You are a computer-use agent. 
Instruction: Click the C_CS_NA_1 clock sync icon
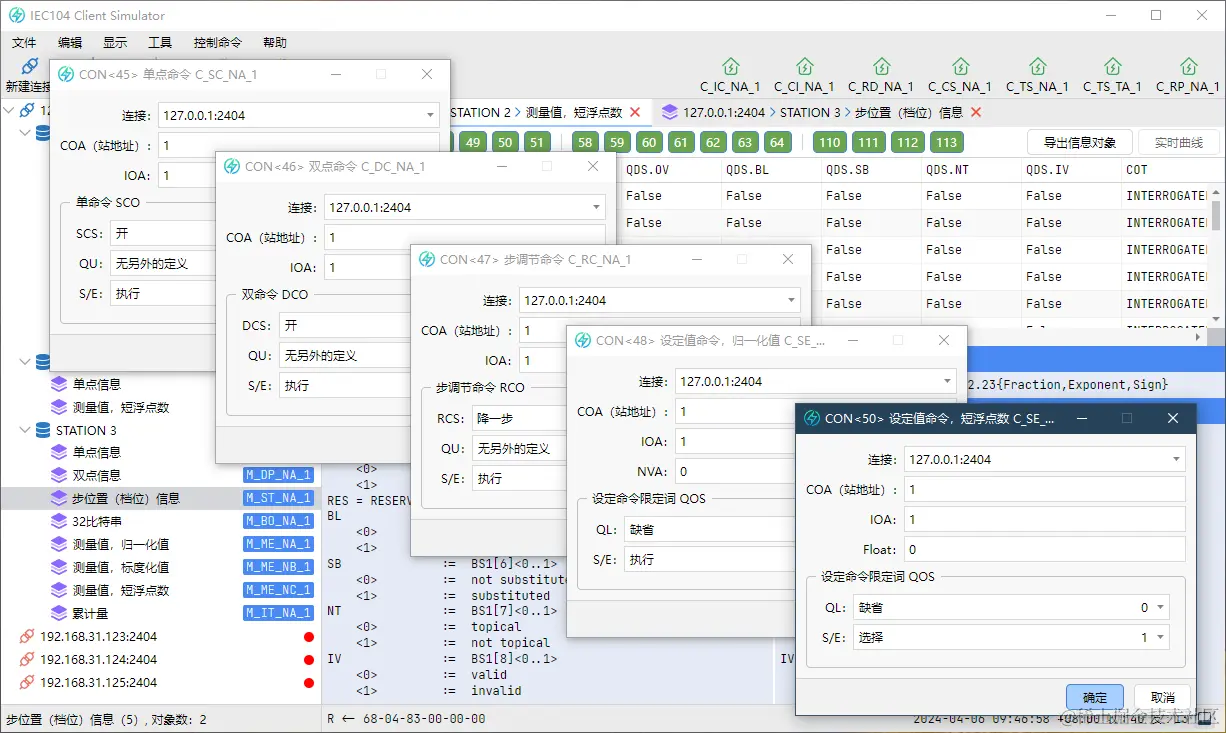click(959, 67)
